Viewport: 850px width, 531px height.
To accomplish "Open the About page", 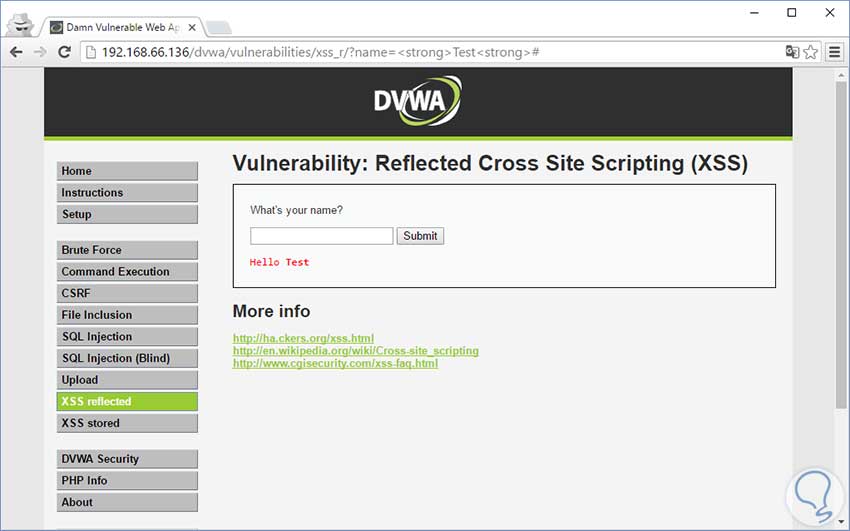I will click(x=127, y=502).
